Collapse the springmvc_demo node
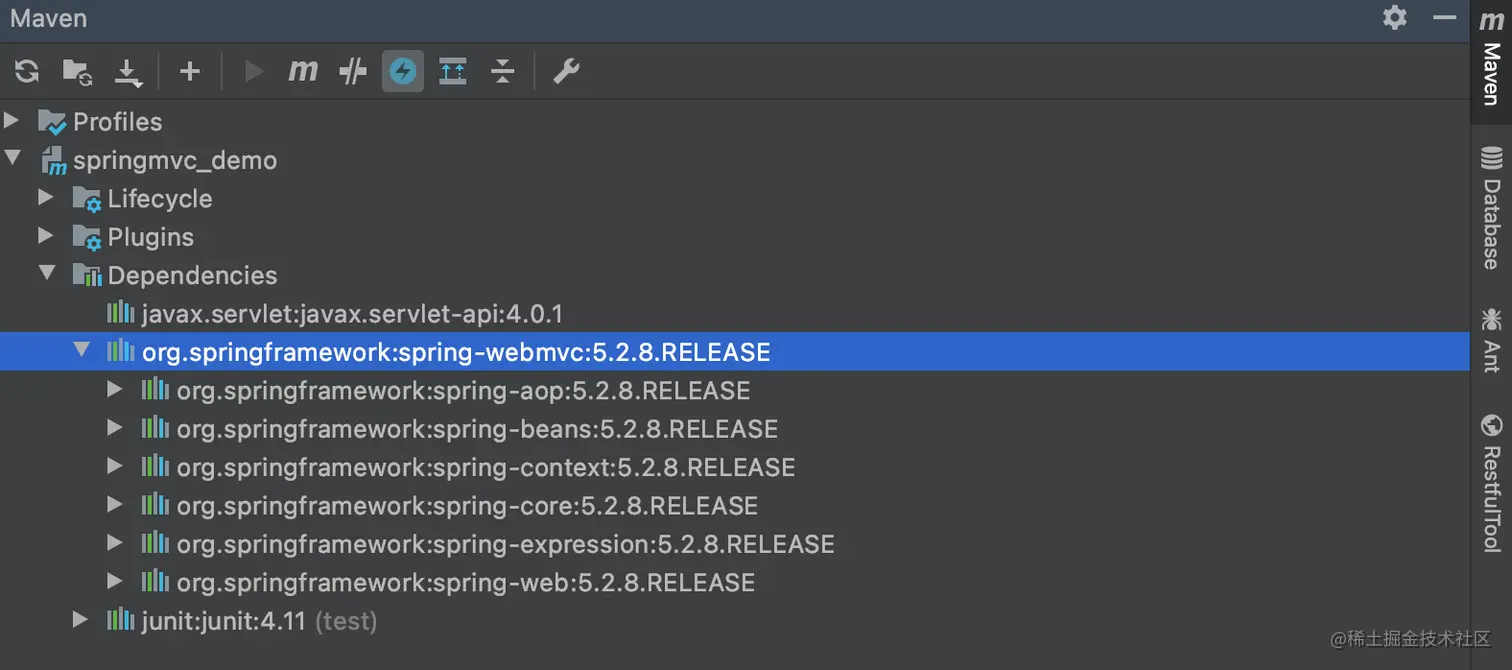1512x670 pixels. click(x=12, y=158)
